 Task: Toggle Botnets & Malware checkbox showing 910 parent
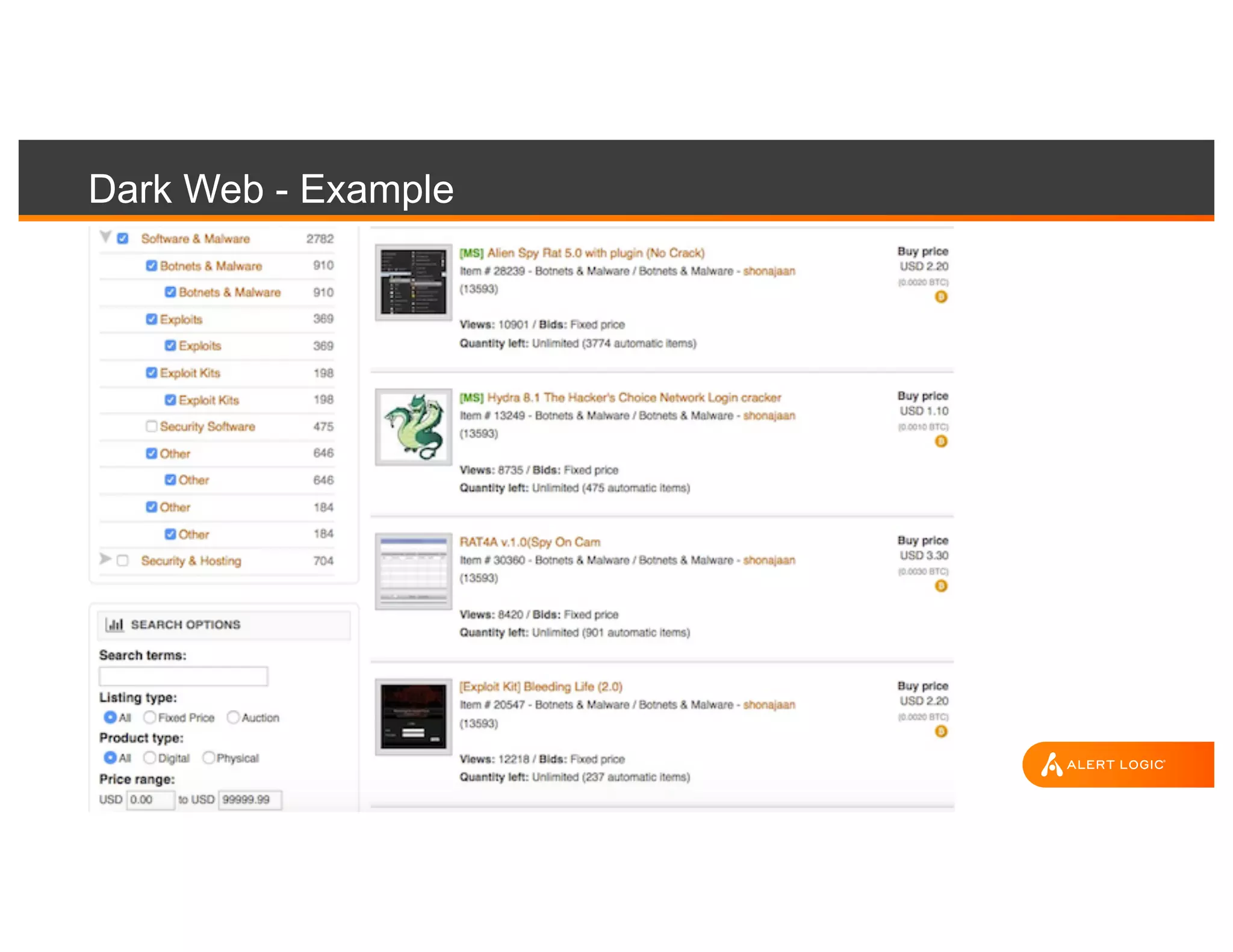(x=152, y=265)
